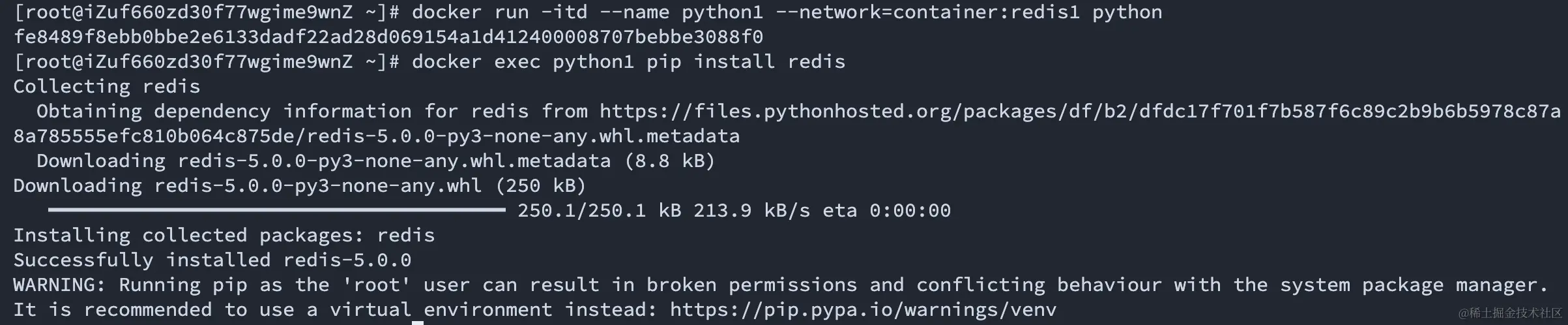The height and width of the screenshot is (325, 1568).
Task: Click the '213.9 kB/s' download speed
Action: 751,211
